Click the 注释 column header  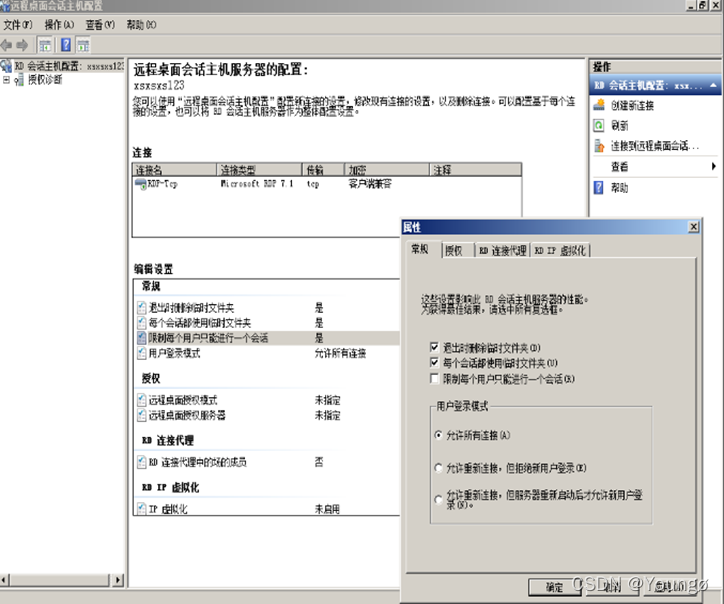point(476,170)
